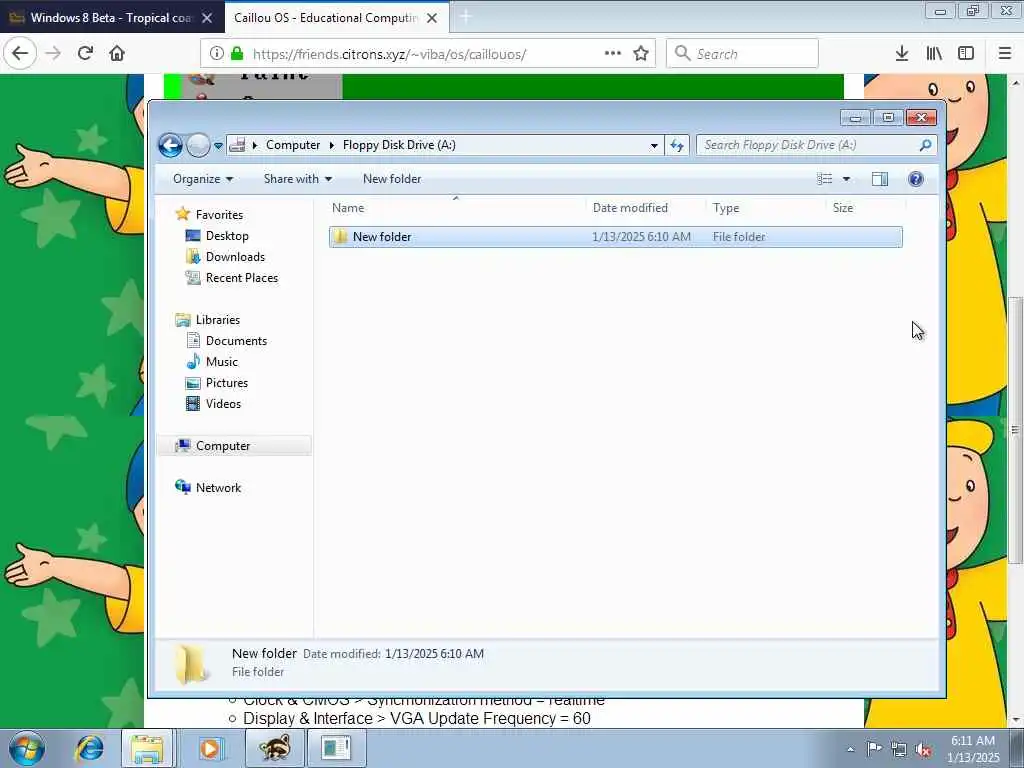Show hidden system tray icons
1024x768 pixels.
coord(850,749)
